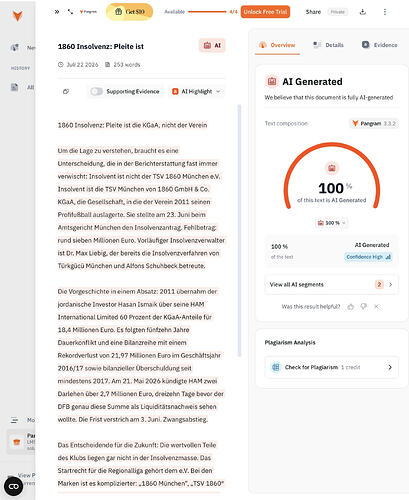Screen dimensions: 409x500
Task: Switch to the Evidence tab
Action: (380, 45)
